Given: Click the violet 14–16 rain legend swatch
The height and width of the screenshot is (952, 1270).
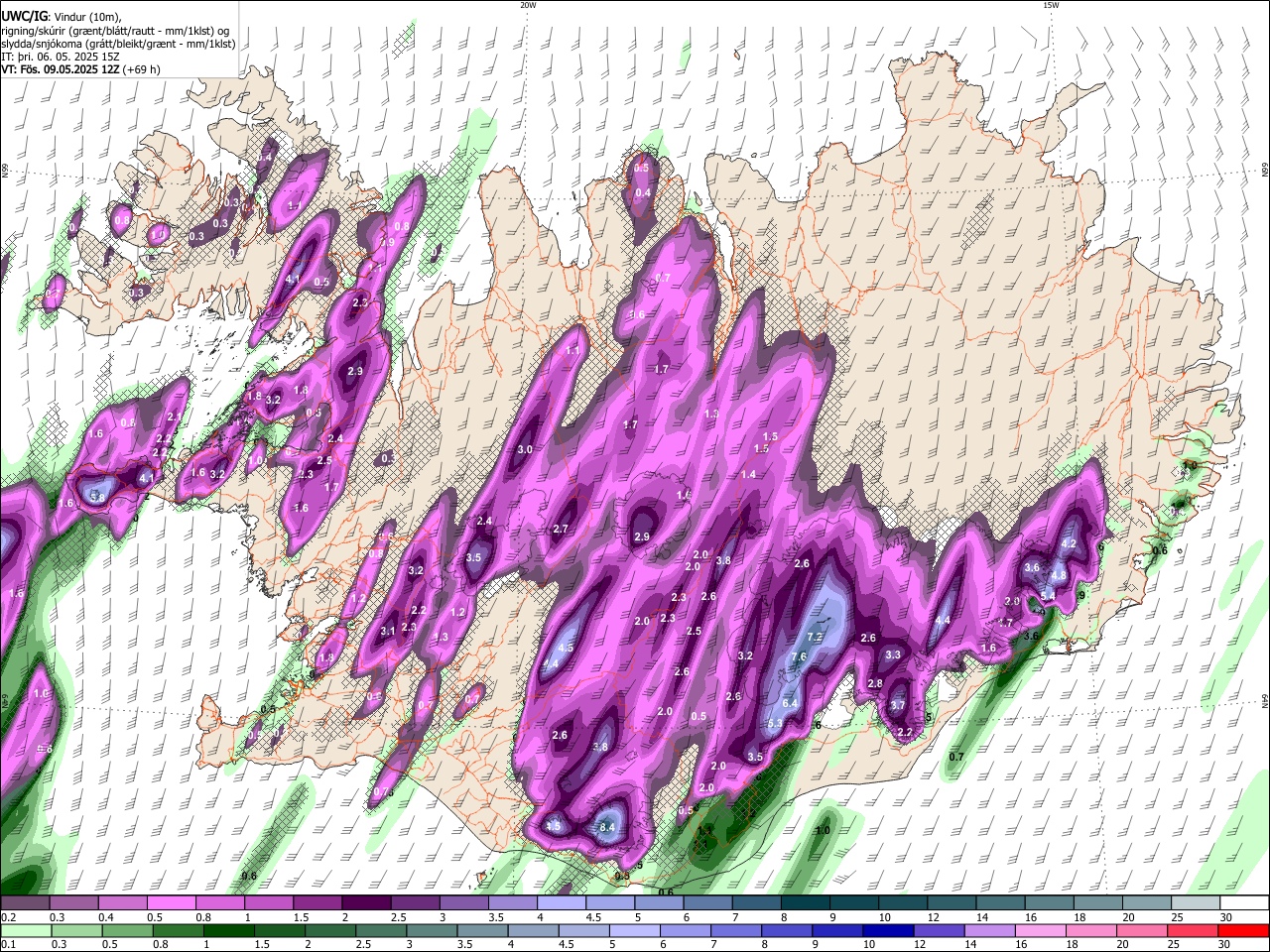Looking at the screenshot, I should [x=989, y=930].
